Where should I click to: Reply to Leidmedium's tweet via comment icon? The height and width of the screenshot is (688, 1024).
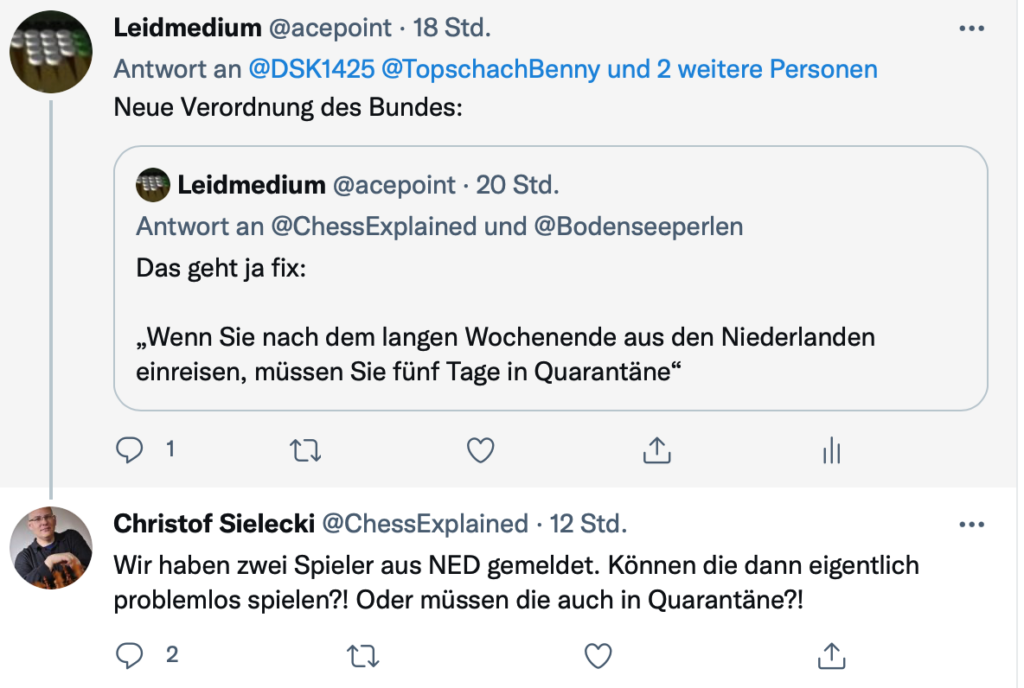129,450
